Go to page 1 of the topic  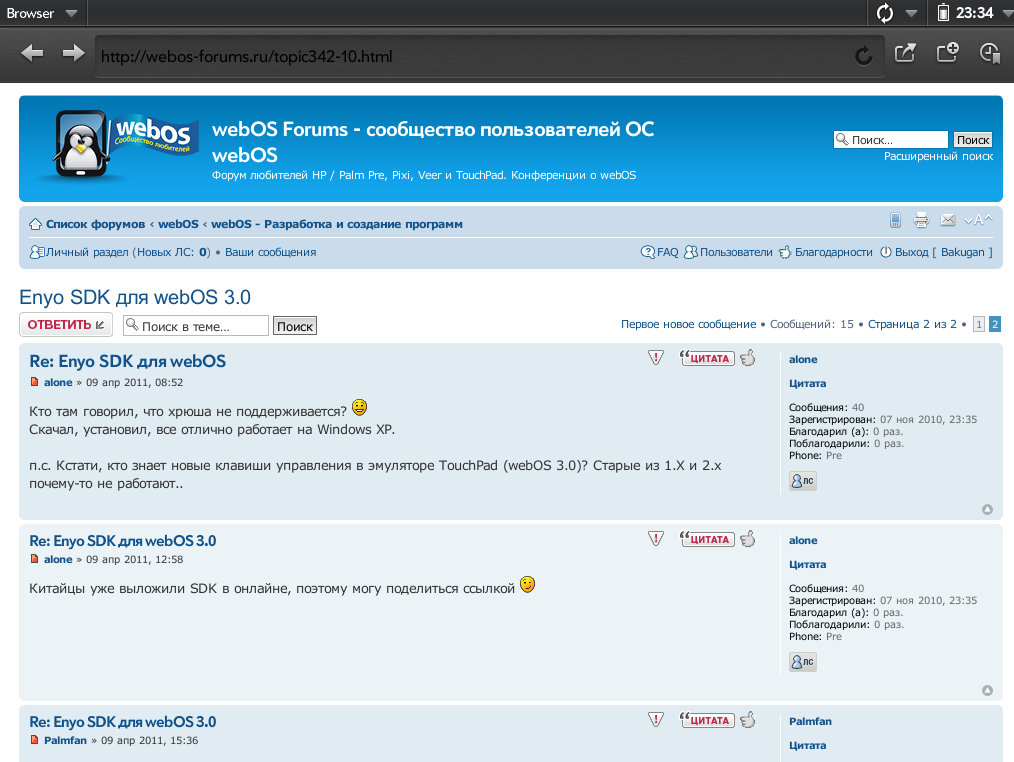coord(979,325)
